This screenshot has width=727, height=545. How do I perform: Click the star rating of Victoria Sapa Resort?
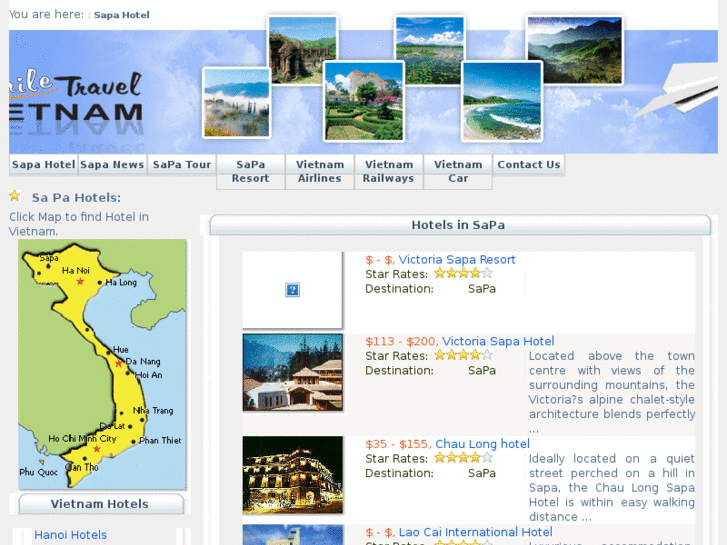pos(463,273)
